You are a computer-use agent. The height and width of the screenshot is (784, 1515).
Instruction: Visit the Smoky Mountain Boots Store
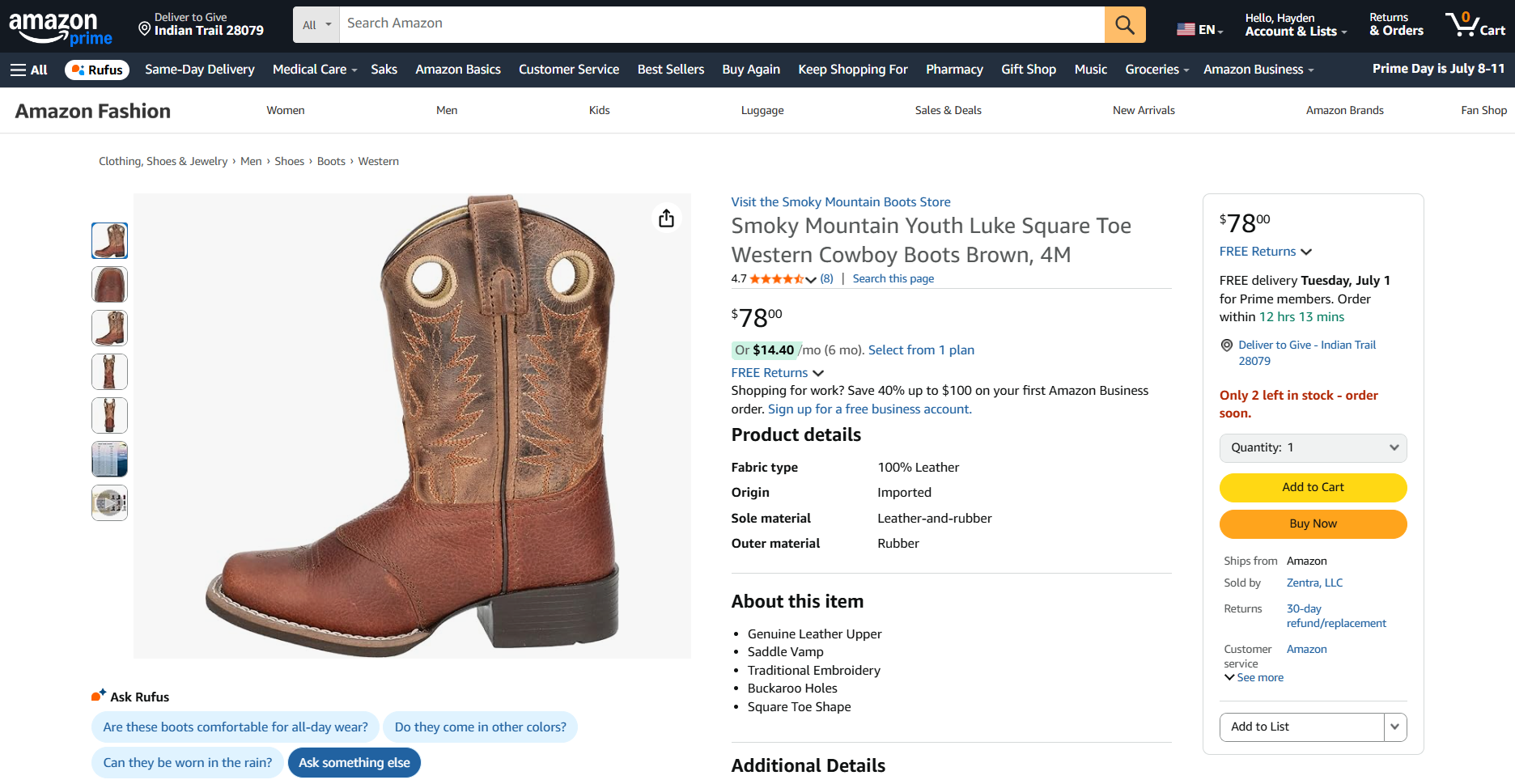(x=840, y=202)
